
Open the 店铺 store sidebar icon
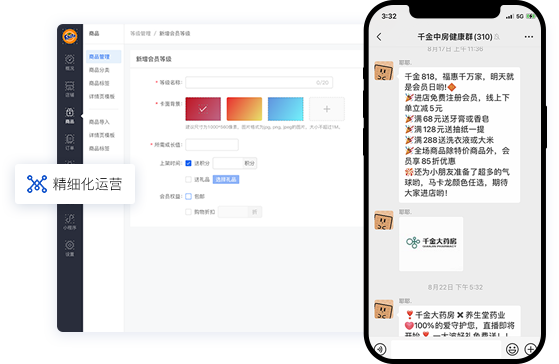pos(70,89)
